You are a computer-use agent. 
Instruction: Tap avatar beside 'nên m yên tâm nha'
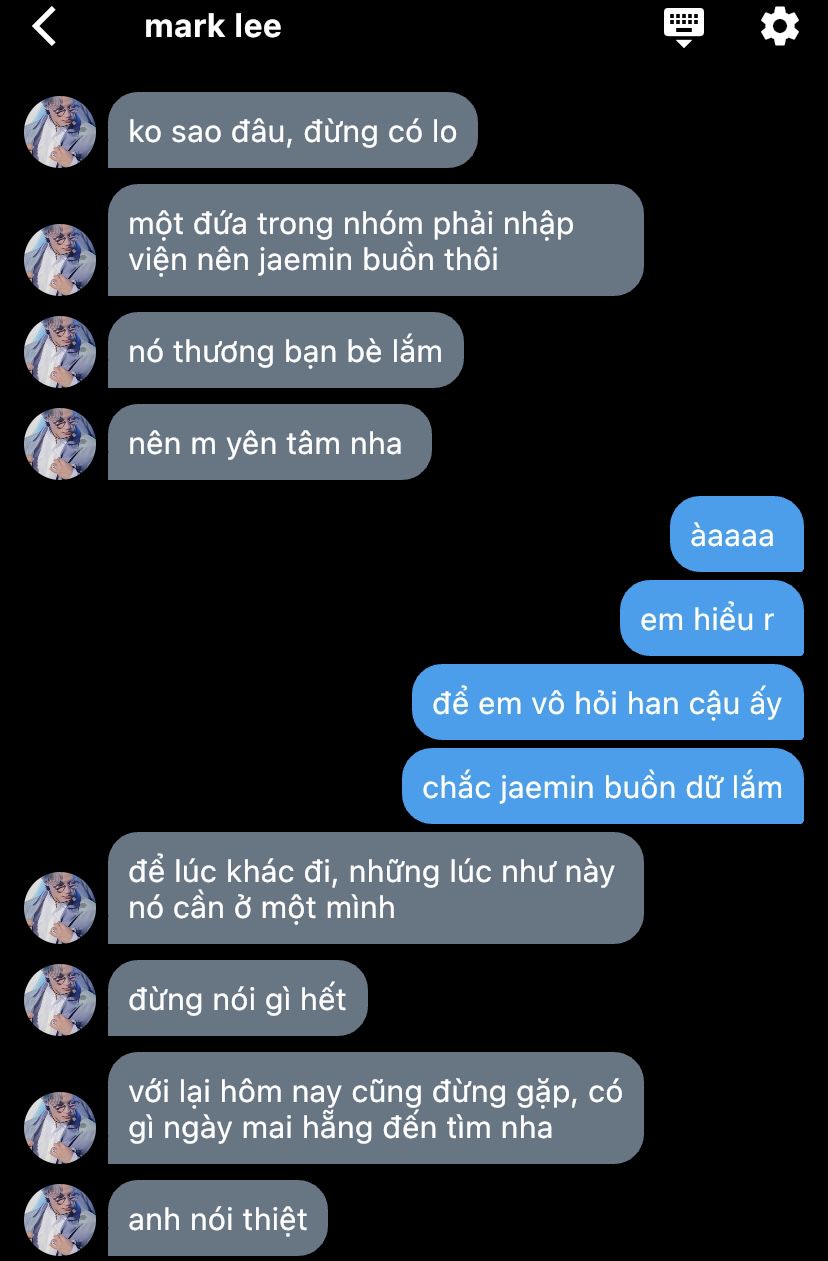(60, 444)
